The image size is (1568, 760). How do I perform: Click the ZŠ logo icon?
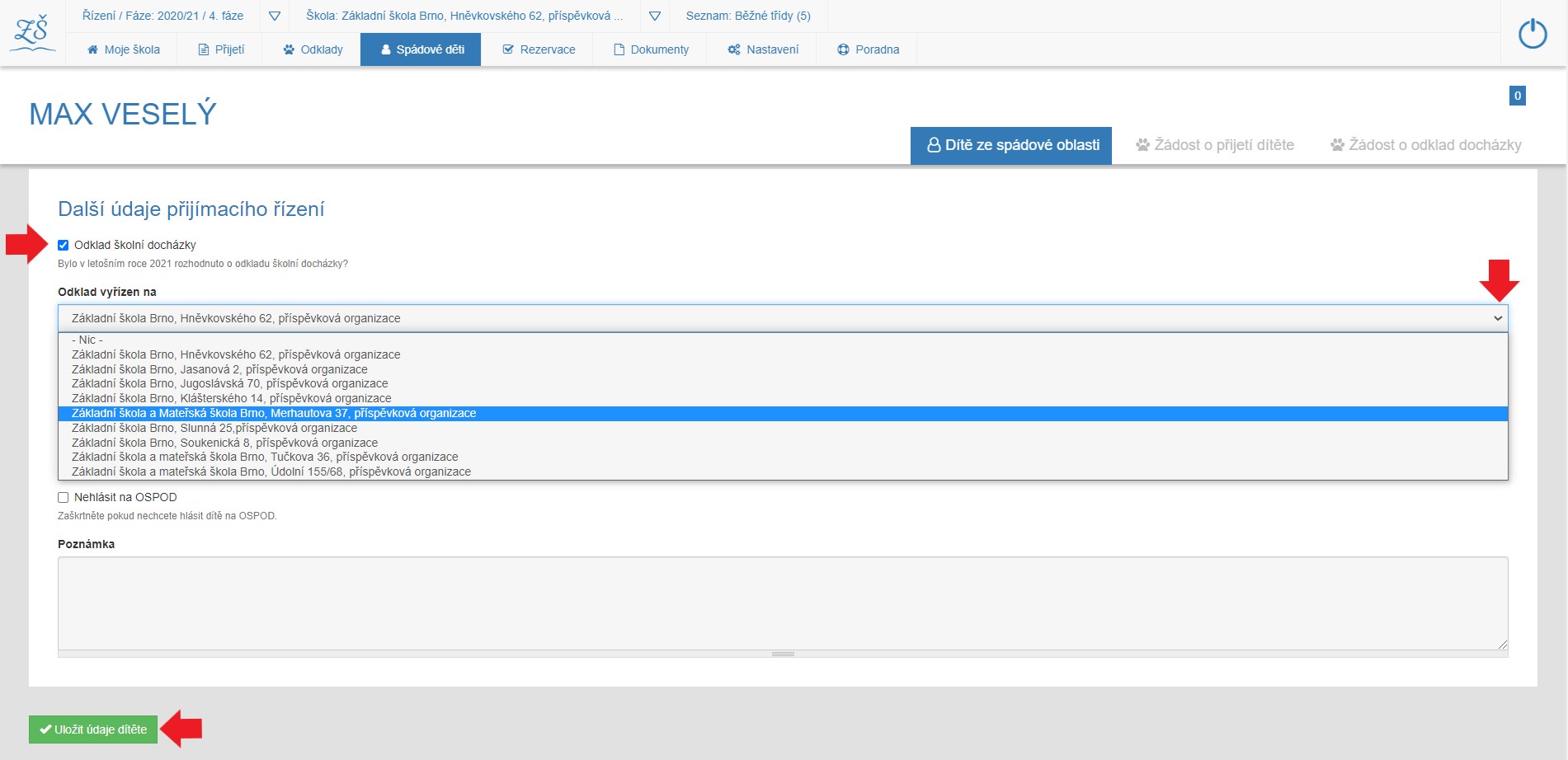32,34
